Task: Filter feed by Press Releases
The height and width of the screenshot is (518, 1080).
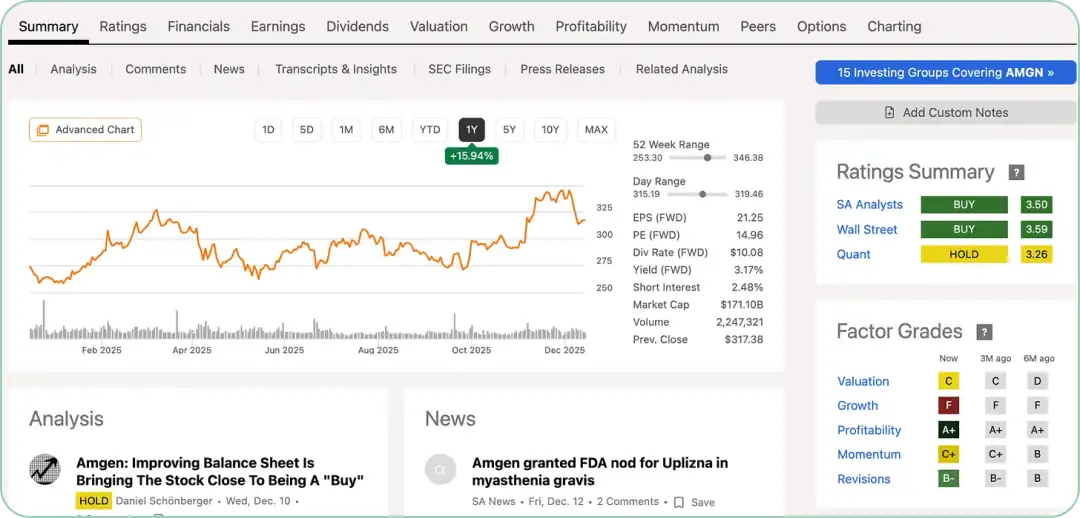Action: coord(562,69)
